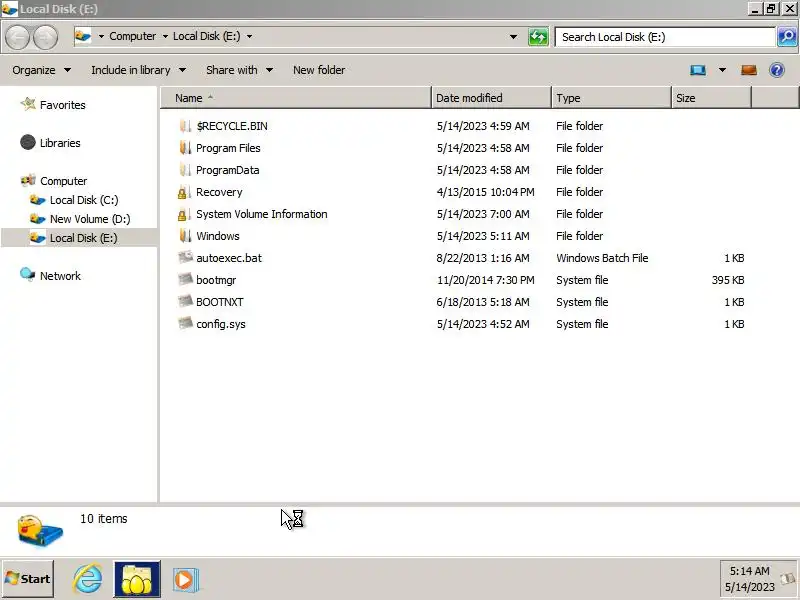Sort by the Name column header

(296, 98)
